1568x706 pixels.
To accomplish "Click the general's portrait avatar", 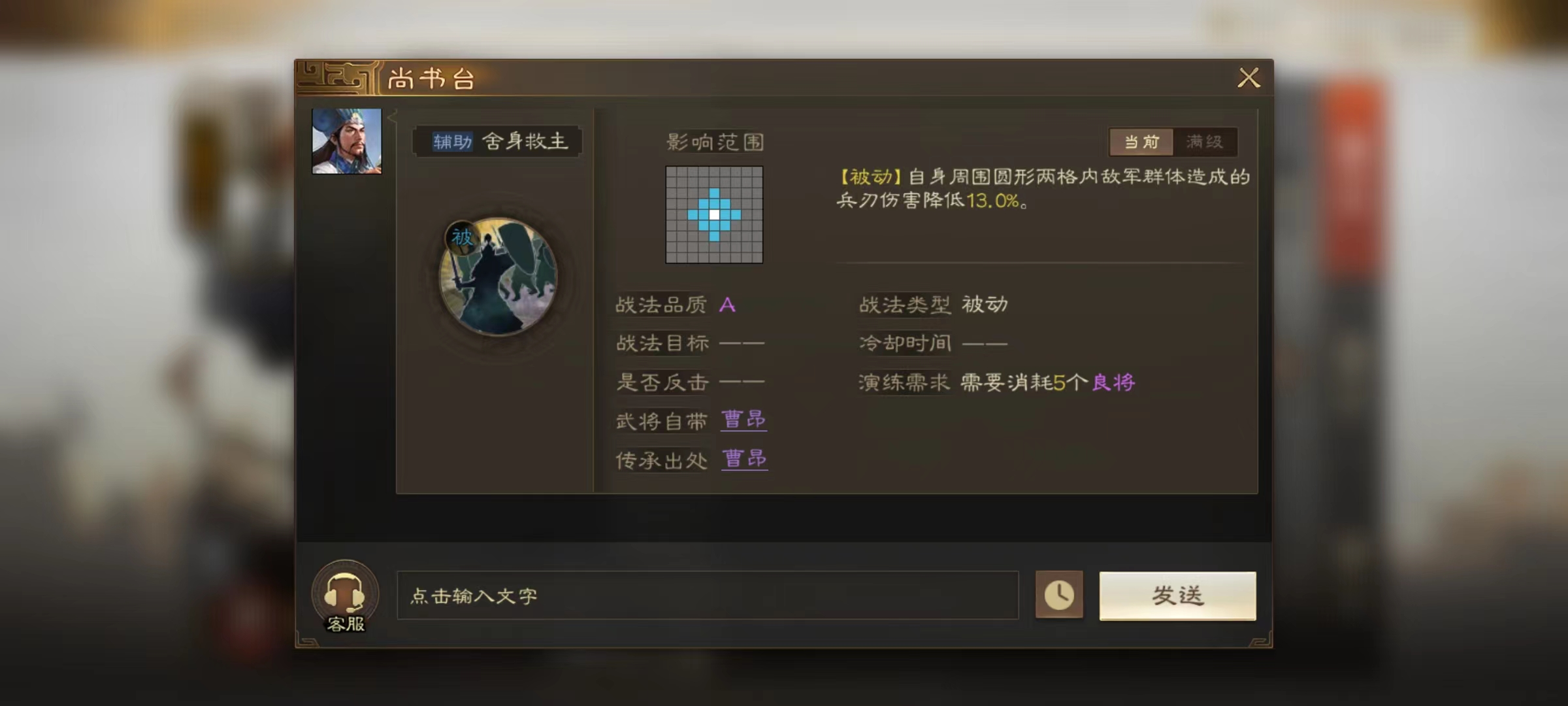I will click(x=346, y=141).
